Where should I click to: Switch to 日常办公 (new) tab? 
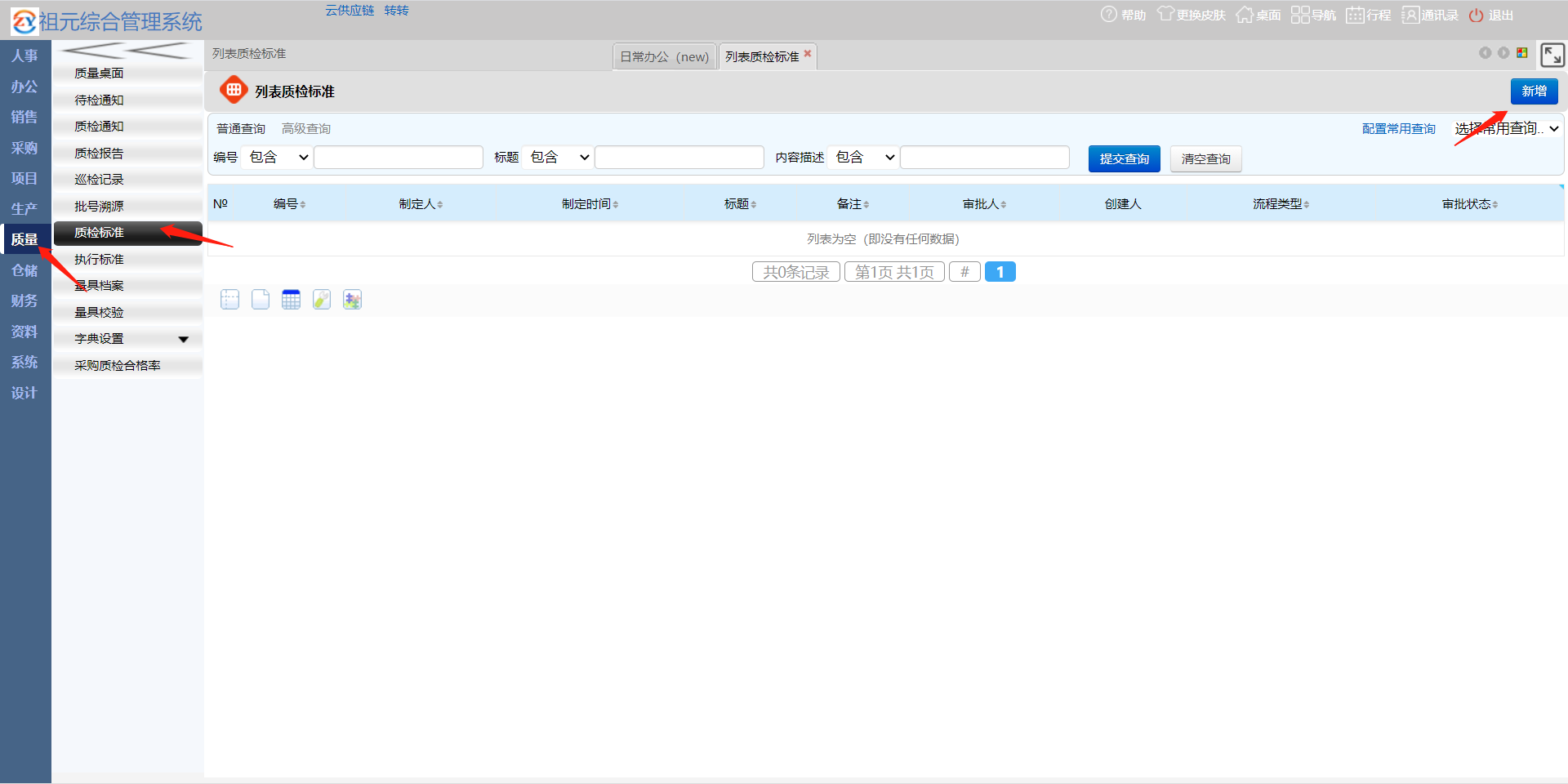coord(664,56)
